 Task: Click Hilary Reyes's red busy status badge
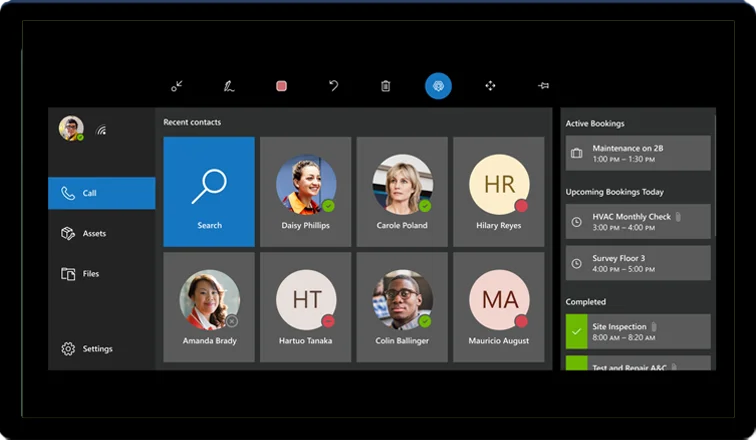click(521, 206)
